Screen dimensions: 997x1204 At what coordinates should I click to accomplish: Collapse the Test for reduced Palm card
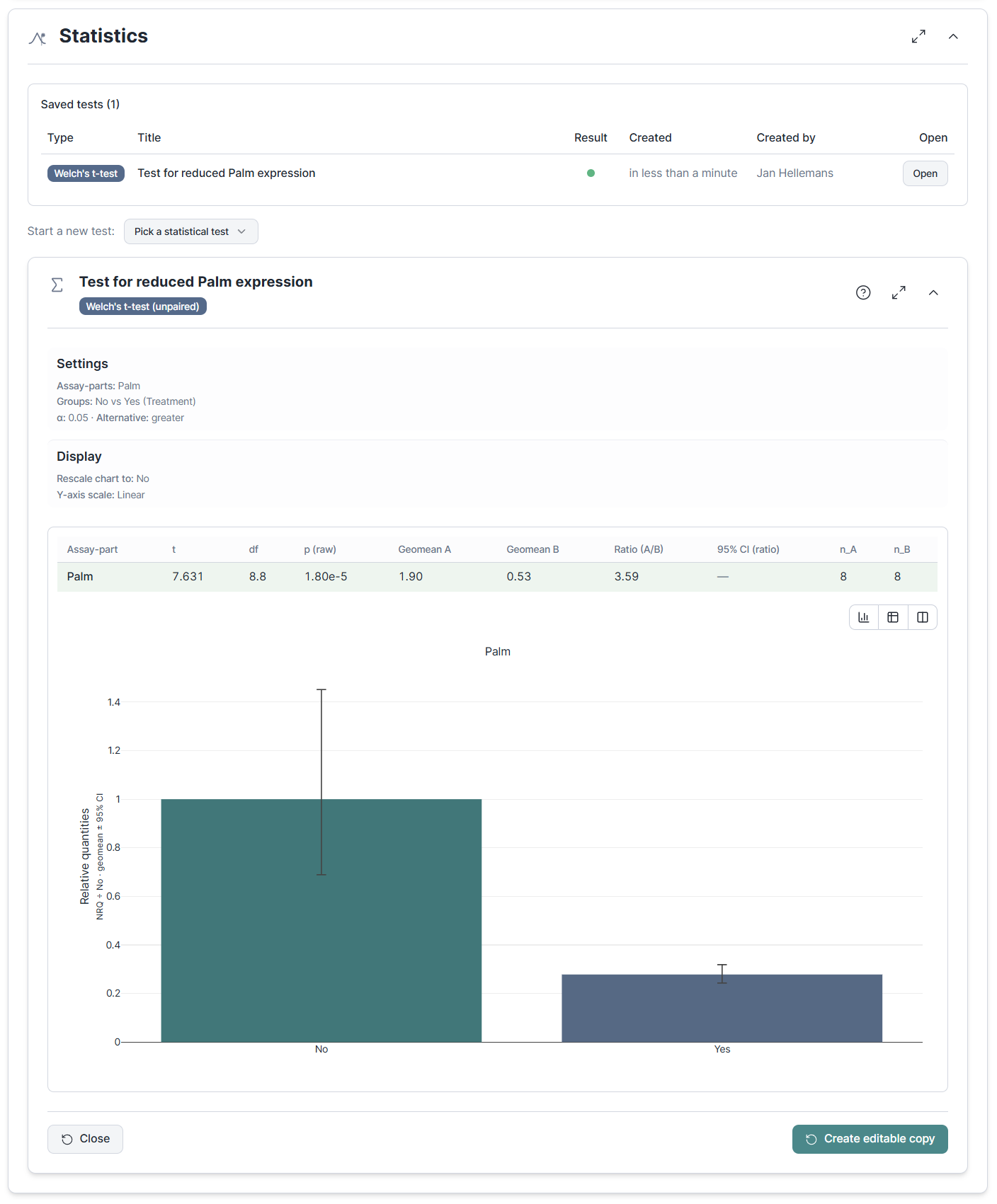click(933, 292)
